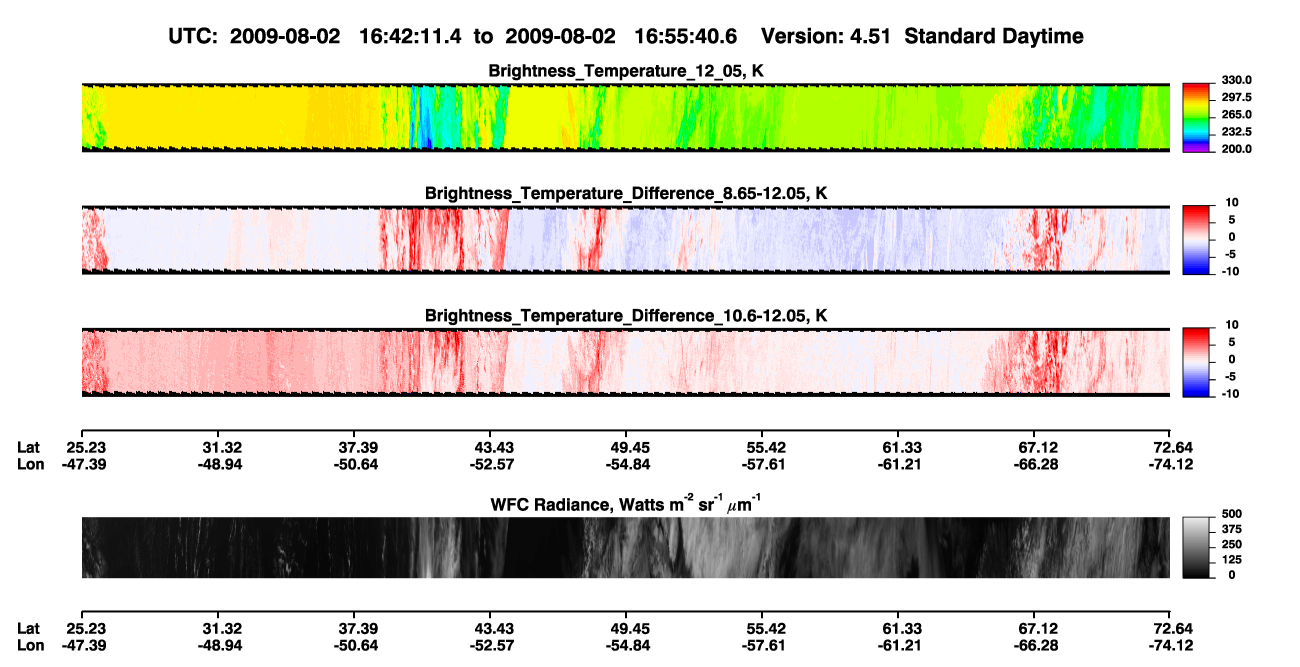
Task: Click the 'Lon' label below the WFC Radiance panel
Action: pyautogui.click(x=30, y=645)
